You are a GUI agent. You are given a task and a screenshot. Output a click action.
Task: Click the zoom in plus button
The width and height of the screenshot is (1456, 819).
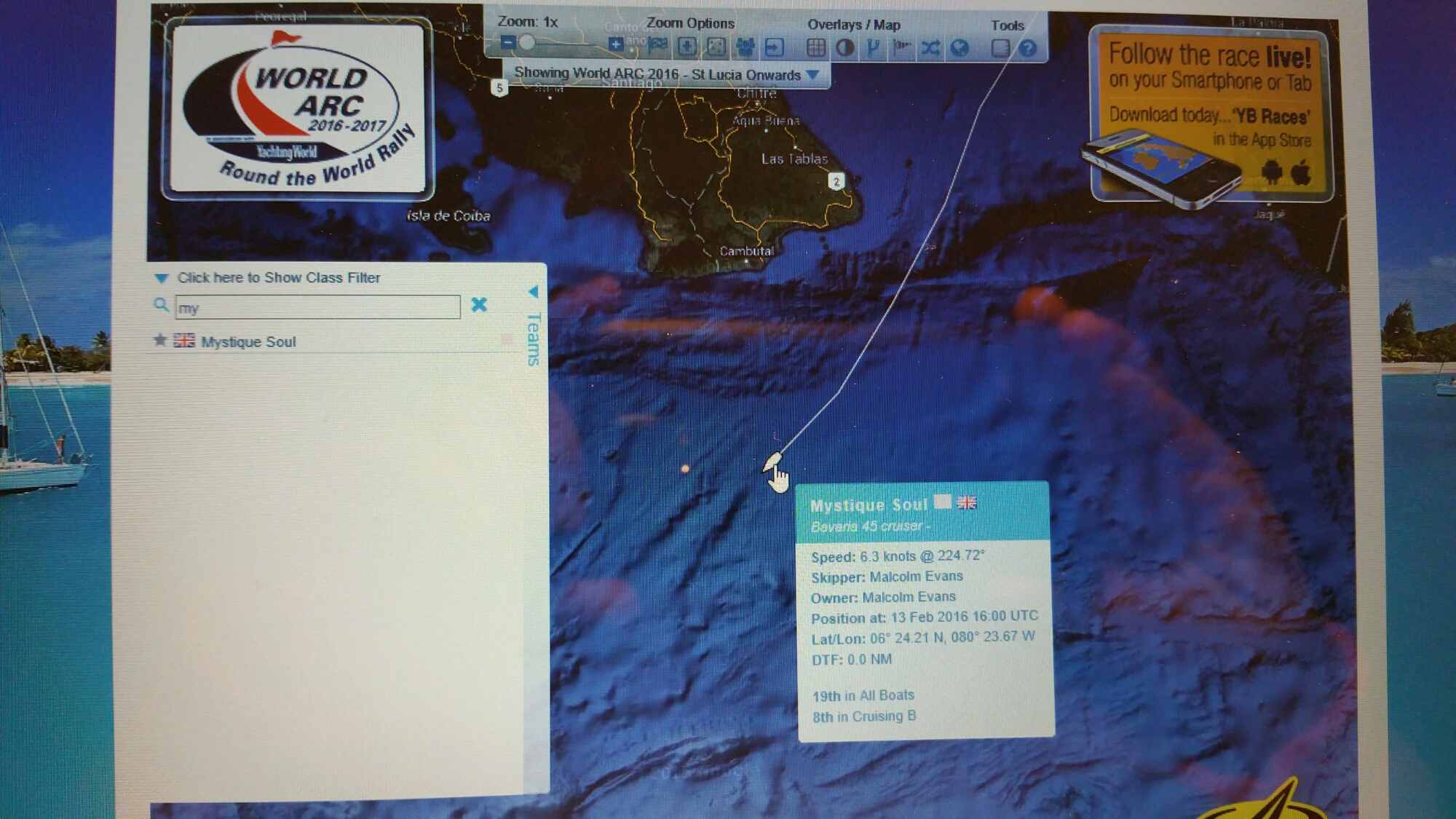615,45
